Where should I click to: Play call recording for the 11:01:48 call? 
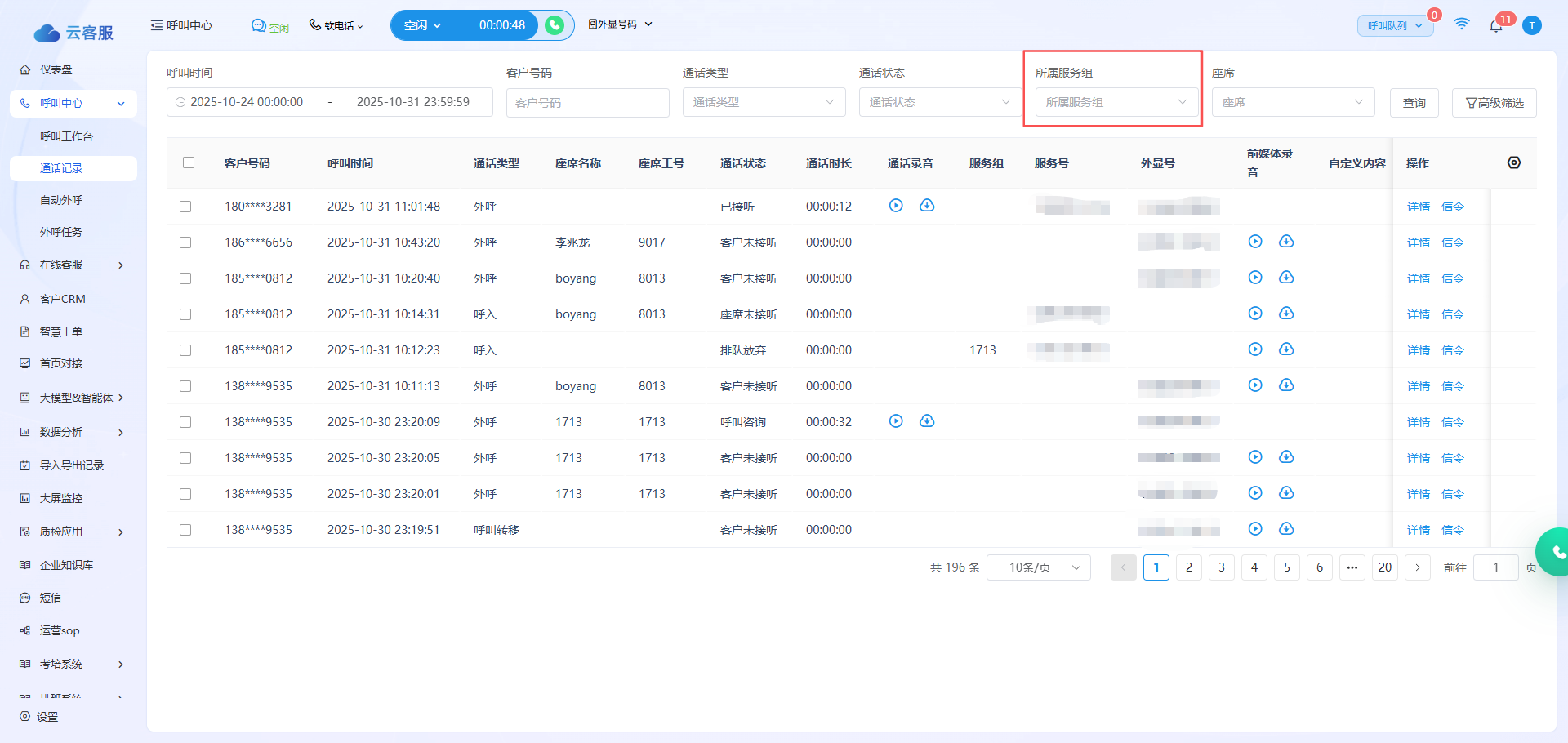click(896, 206)
